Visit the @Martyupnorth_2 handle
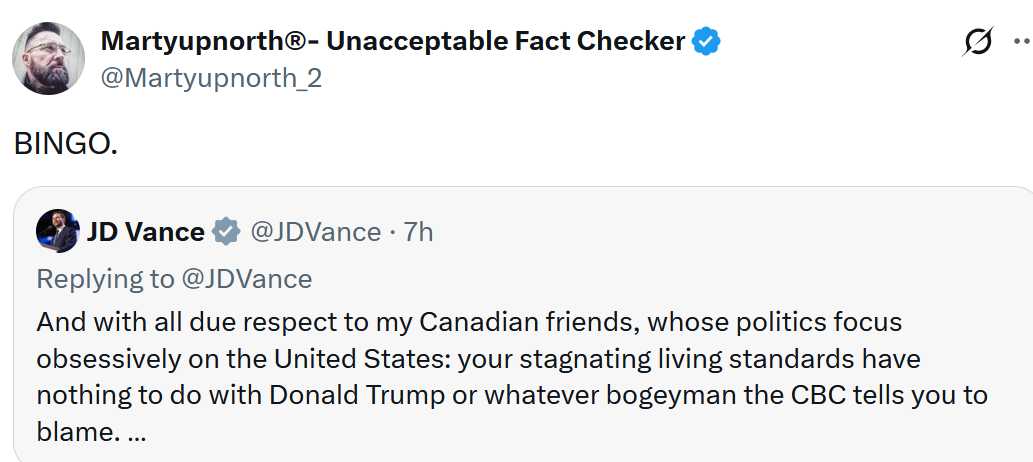 [211, 77]
